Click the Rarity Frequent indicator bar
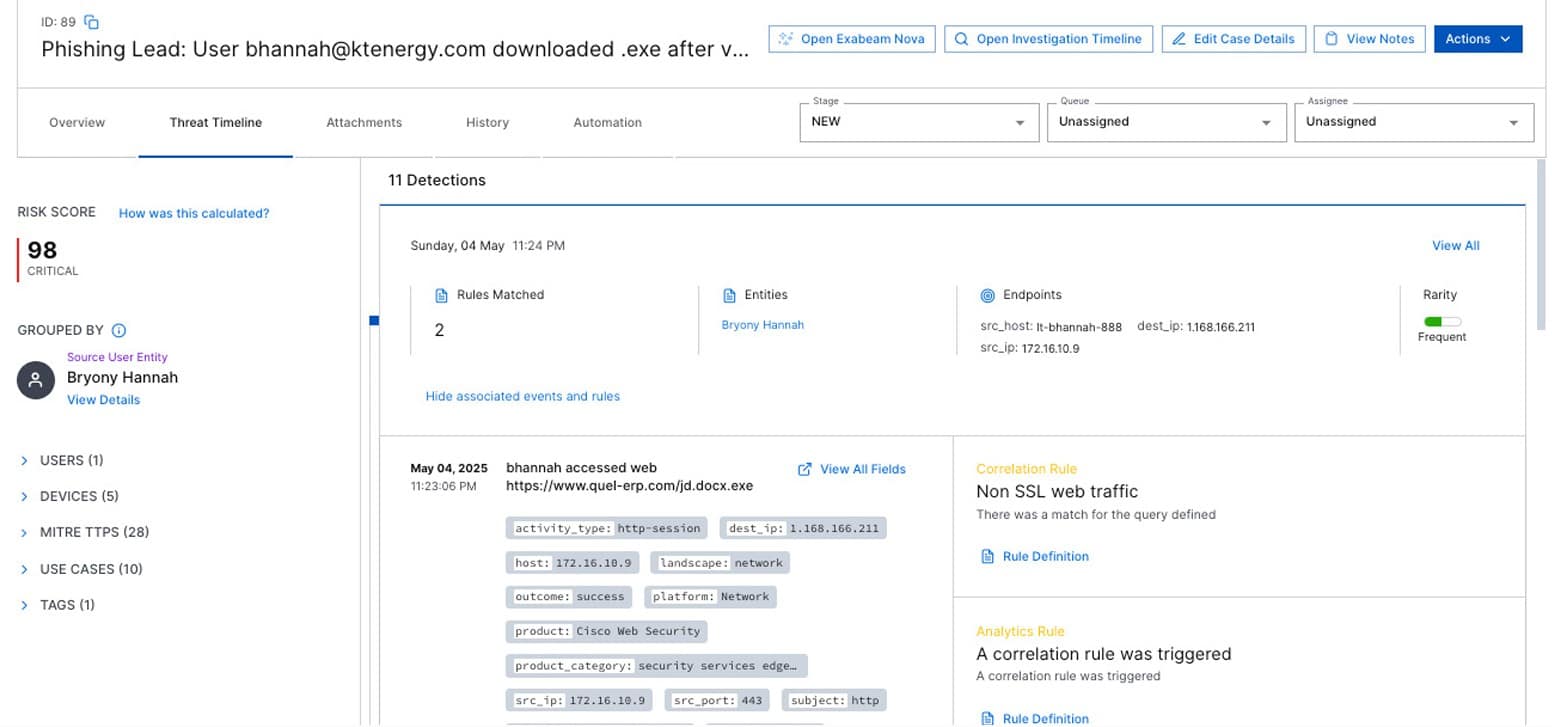The image size is (1552, 727). (x=1442, y=322)
